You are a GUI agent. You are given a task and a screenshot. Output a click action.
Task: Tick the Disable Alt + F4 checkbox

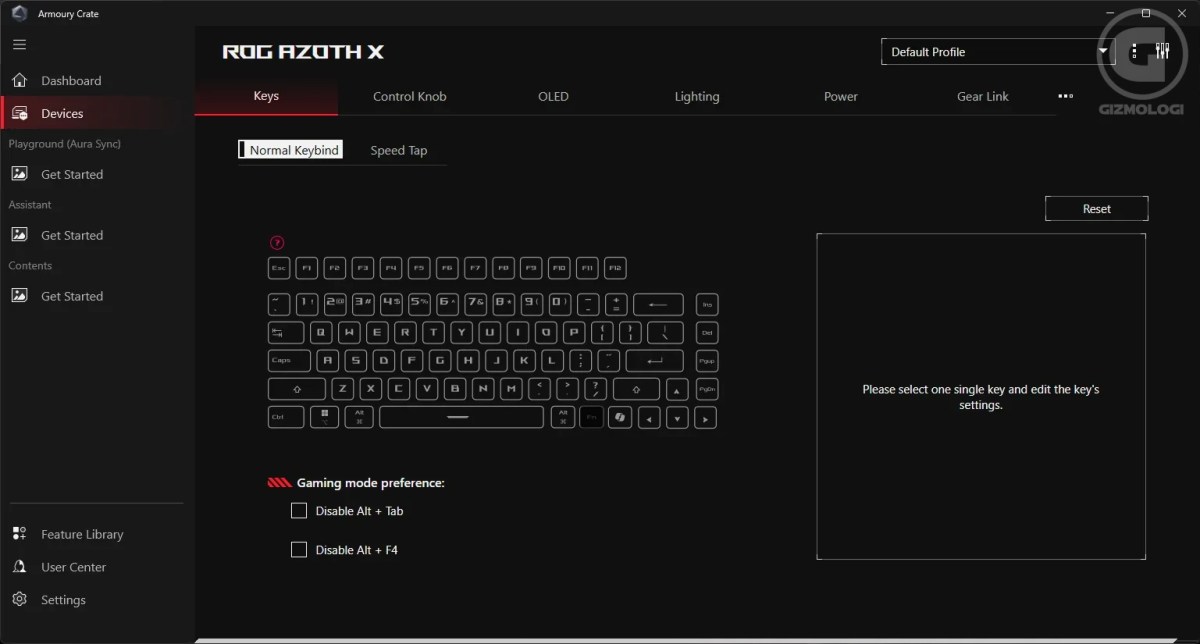pyautogui.click(x=298, y=550)
